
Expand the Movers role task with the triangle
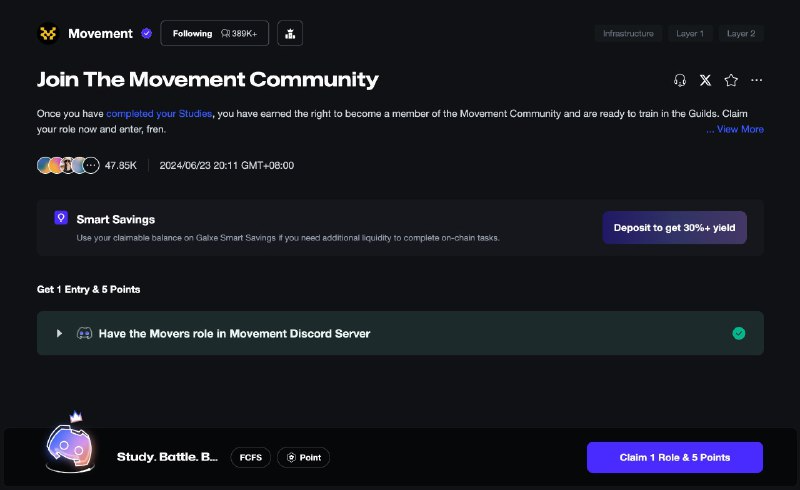coord(59,333)
